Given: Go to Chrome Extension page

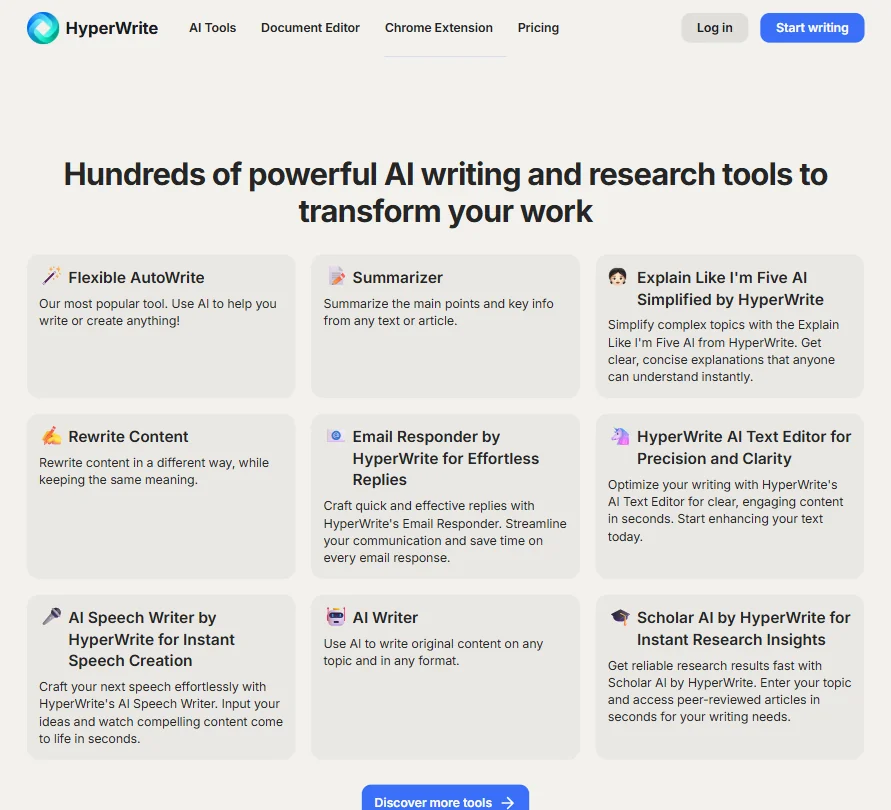Looking at the screenshot, I should click(x=439, y=28).
